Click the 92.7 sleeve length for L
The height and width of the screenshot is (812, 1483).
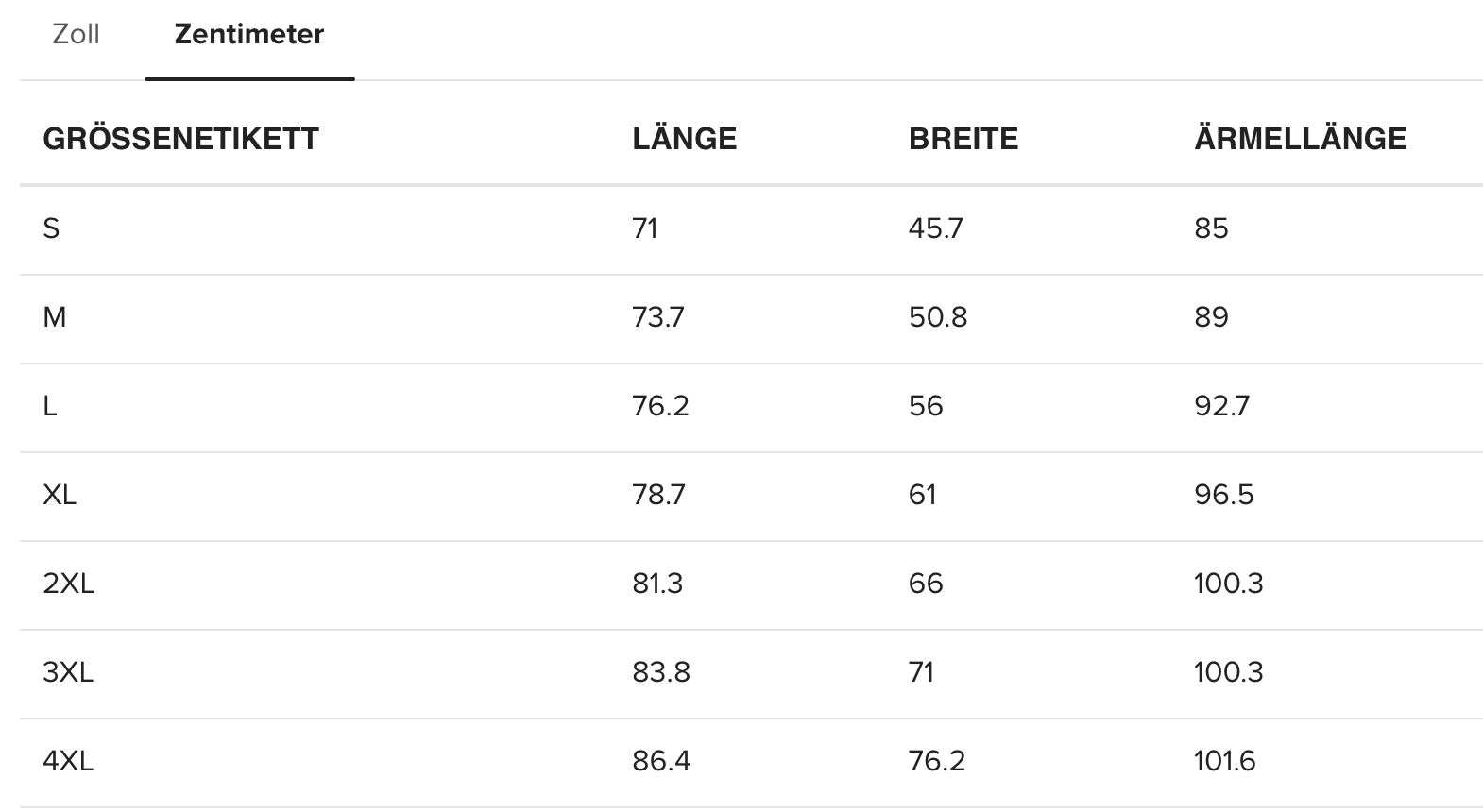(1221, 406)
